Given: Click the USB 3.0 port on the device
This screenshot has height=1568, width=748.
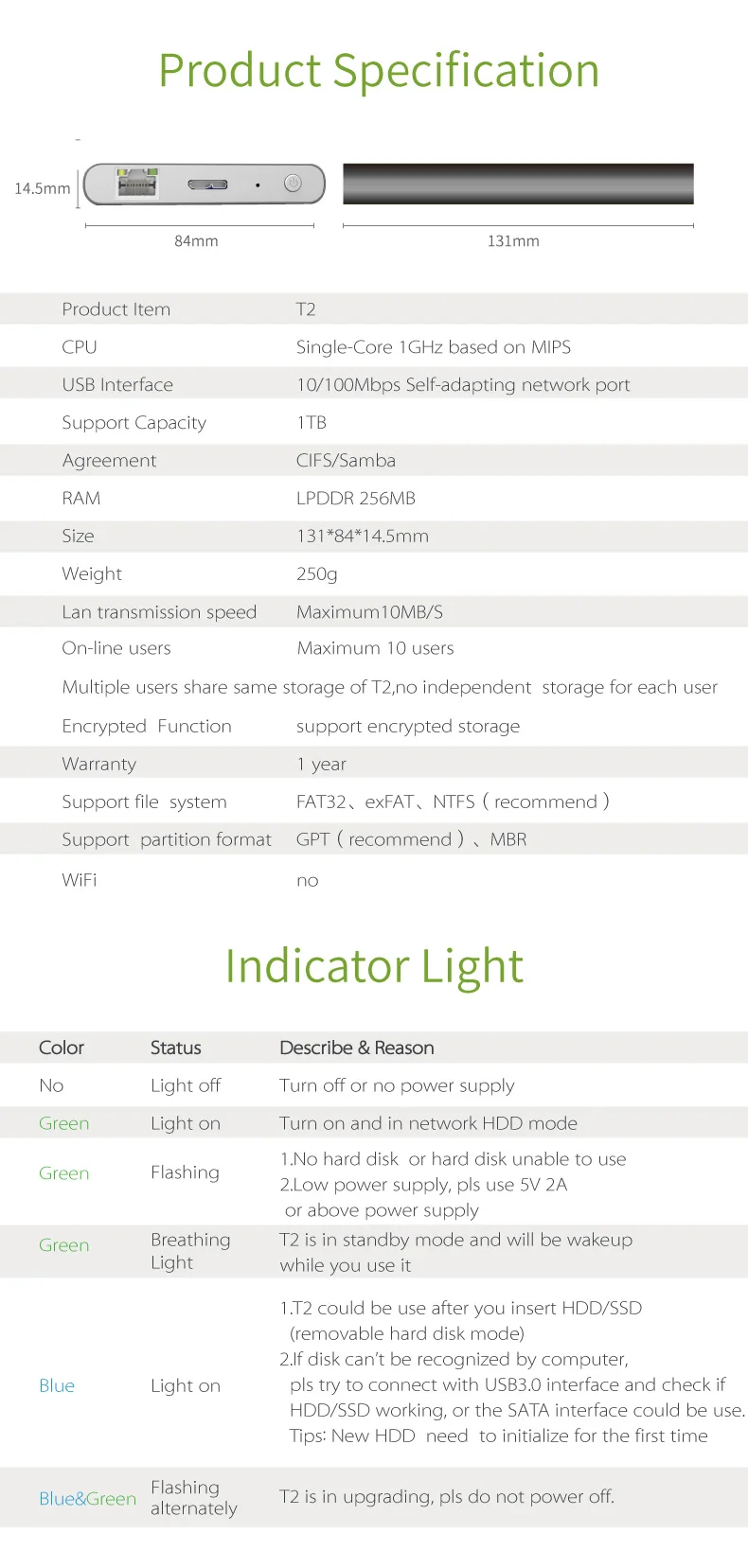Looking at the screenshot, I should [x=207, y=185].
